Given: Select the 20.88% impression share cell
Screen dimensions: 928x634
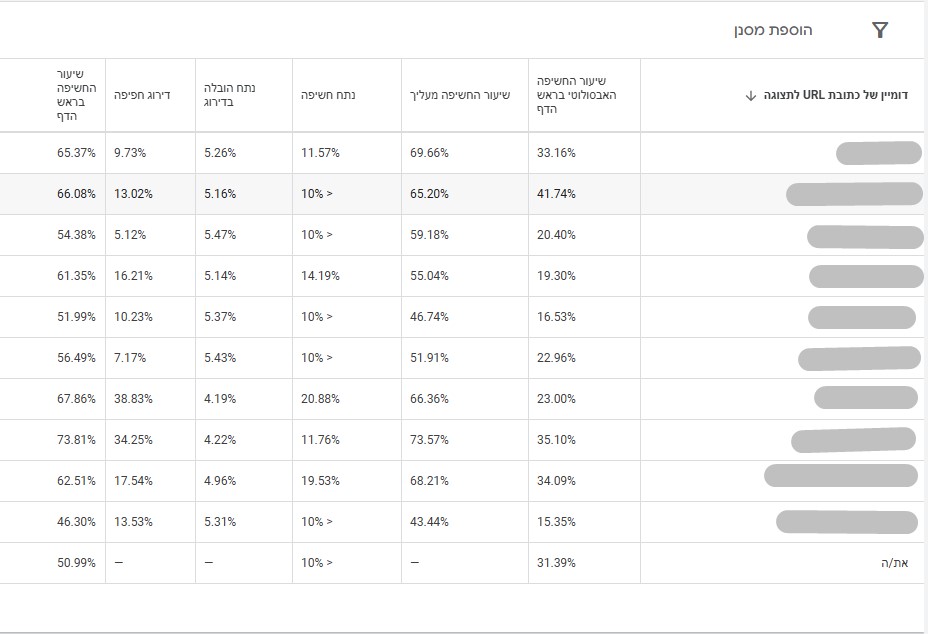Looking at the screenshot, I should click(320, 399).
